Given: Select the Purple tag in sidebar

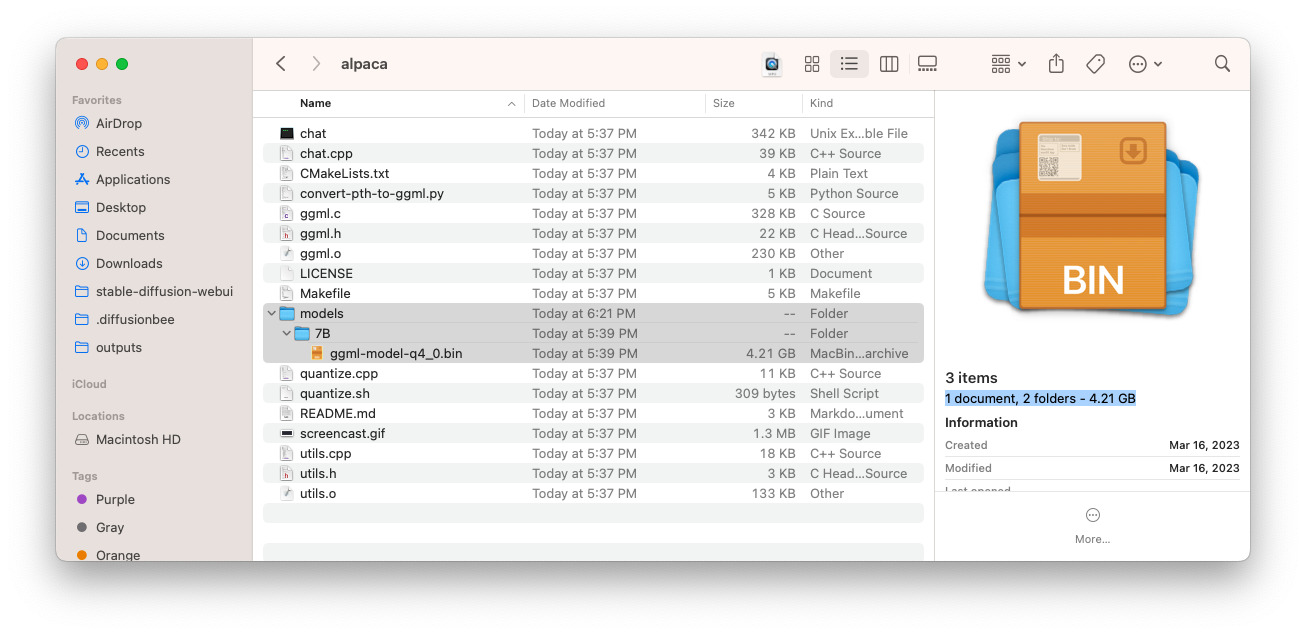Looking at the screenshot, I should [115, 500].
